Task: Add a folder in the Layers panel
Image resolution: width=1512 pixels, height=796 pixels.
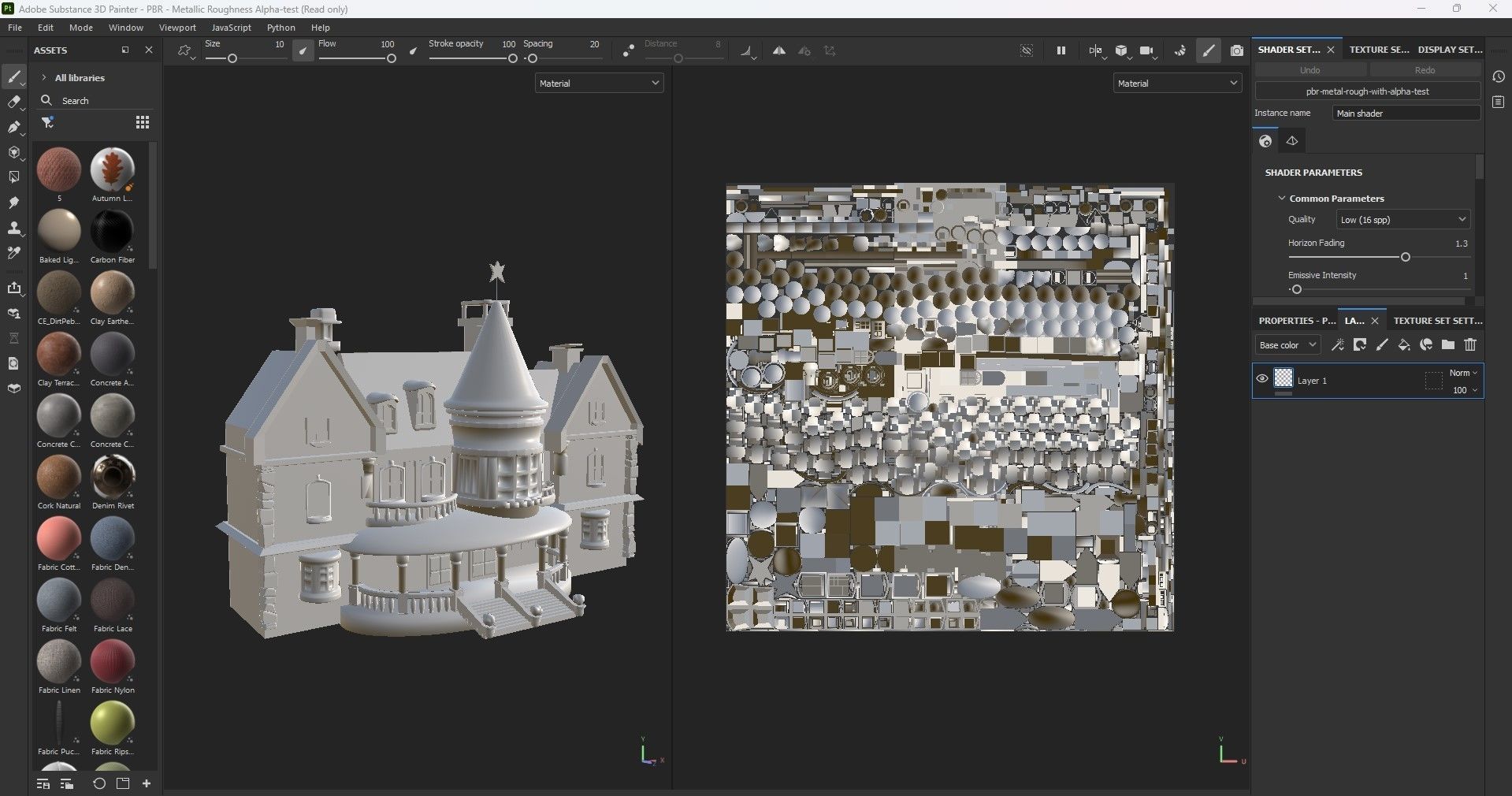Action: (1447, 345)
